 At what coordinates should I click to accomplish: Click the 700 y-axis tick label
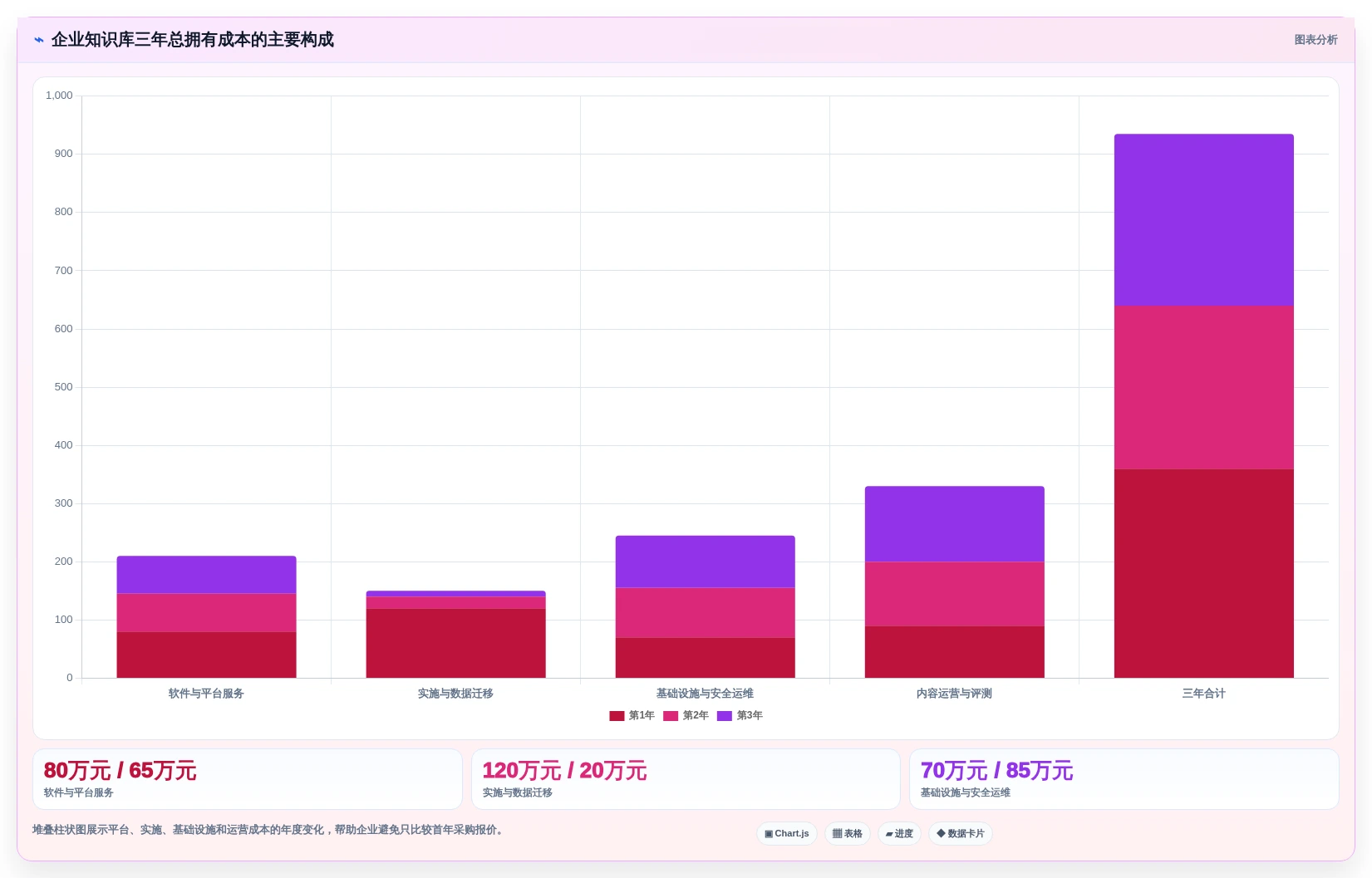click(64, 271)
